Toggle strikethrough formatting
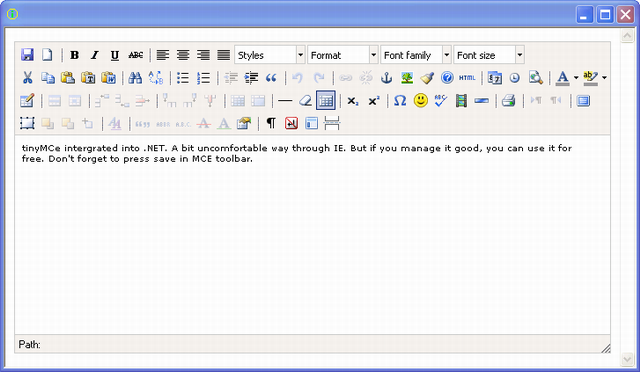Viewport: 640px width, 372px height. tap(136, 55)
